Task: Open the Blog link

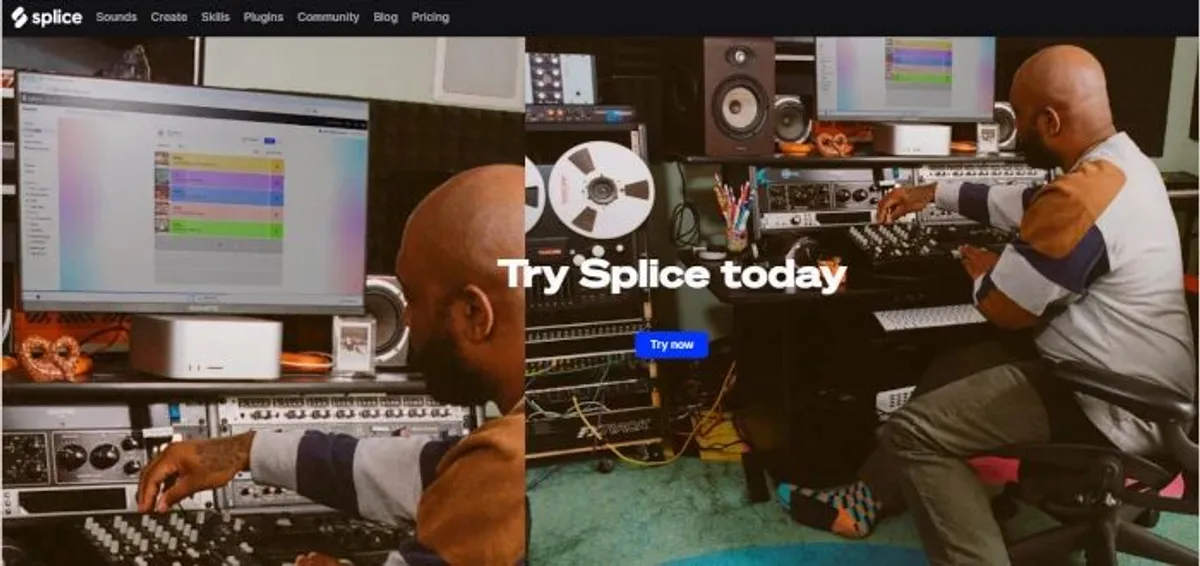Action: tap(385, 17)
